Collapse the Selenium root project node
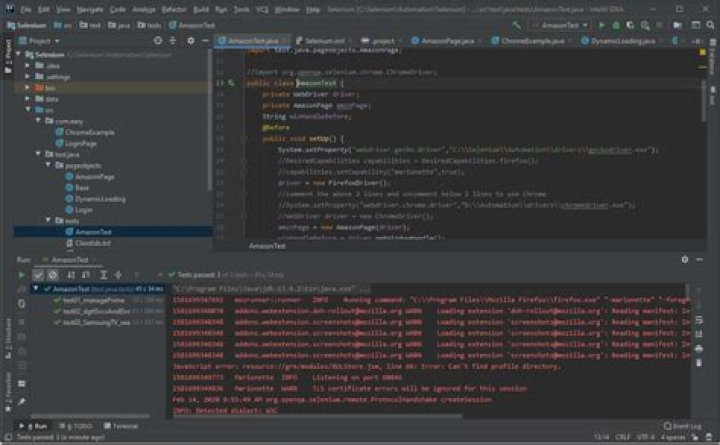Screen dimensions: 720x445 point(19,55)
